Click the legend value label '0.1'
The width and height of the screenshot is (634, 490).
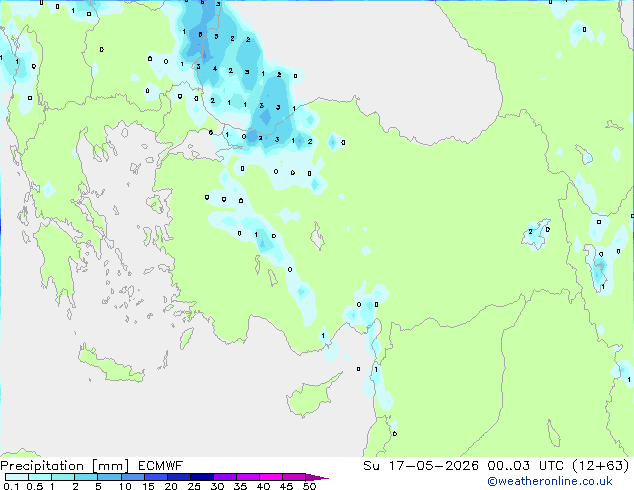11,486
